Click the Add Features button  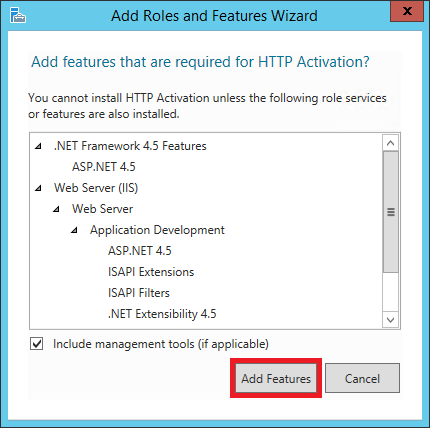[276, 378]
